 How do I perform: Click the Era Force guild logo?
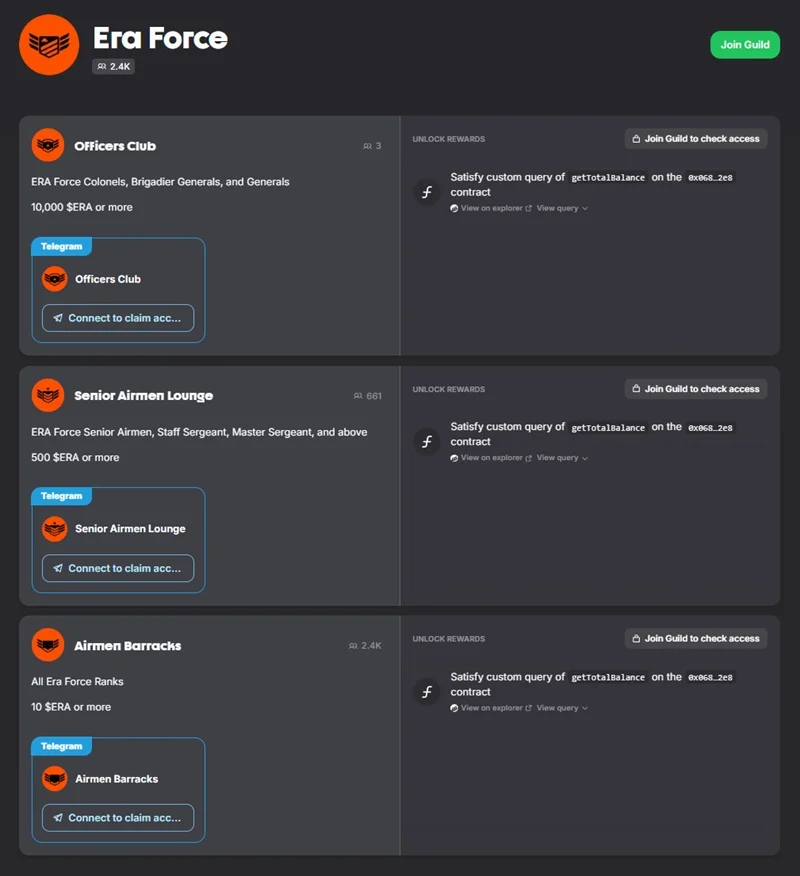pyautogui.click(x=49, y=45)
